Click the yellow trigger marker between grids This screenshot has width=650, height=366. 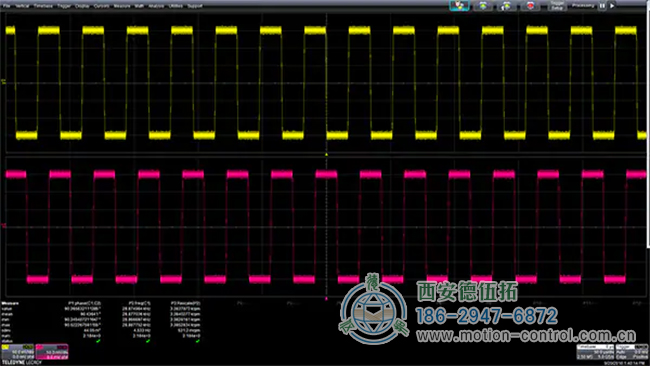[326, 155]
